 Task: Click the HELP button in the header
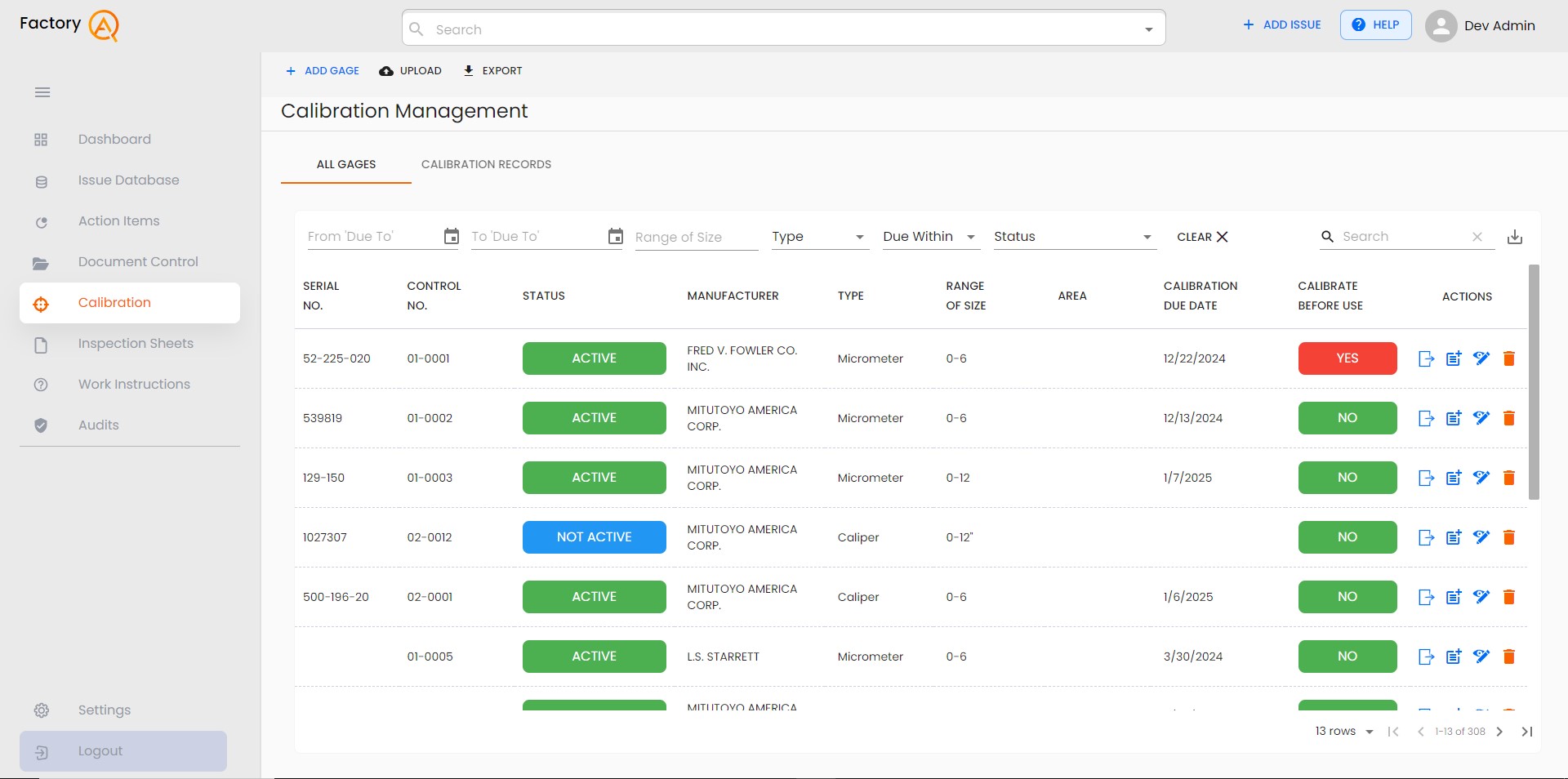coord(1375,24)
